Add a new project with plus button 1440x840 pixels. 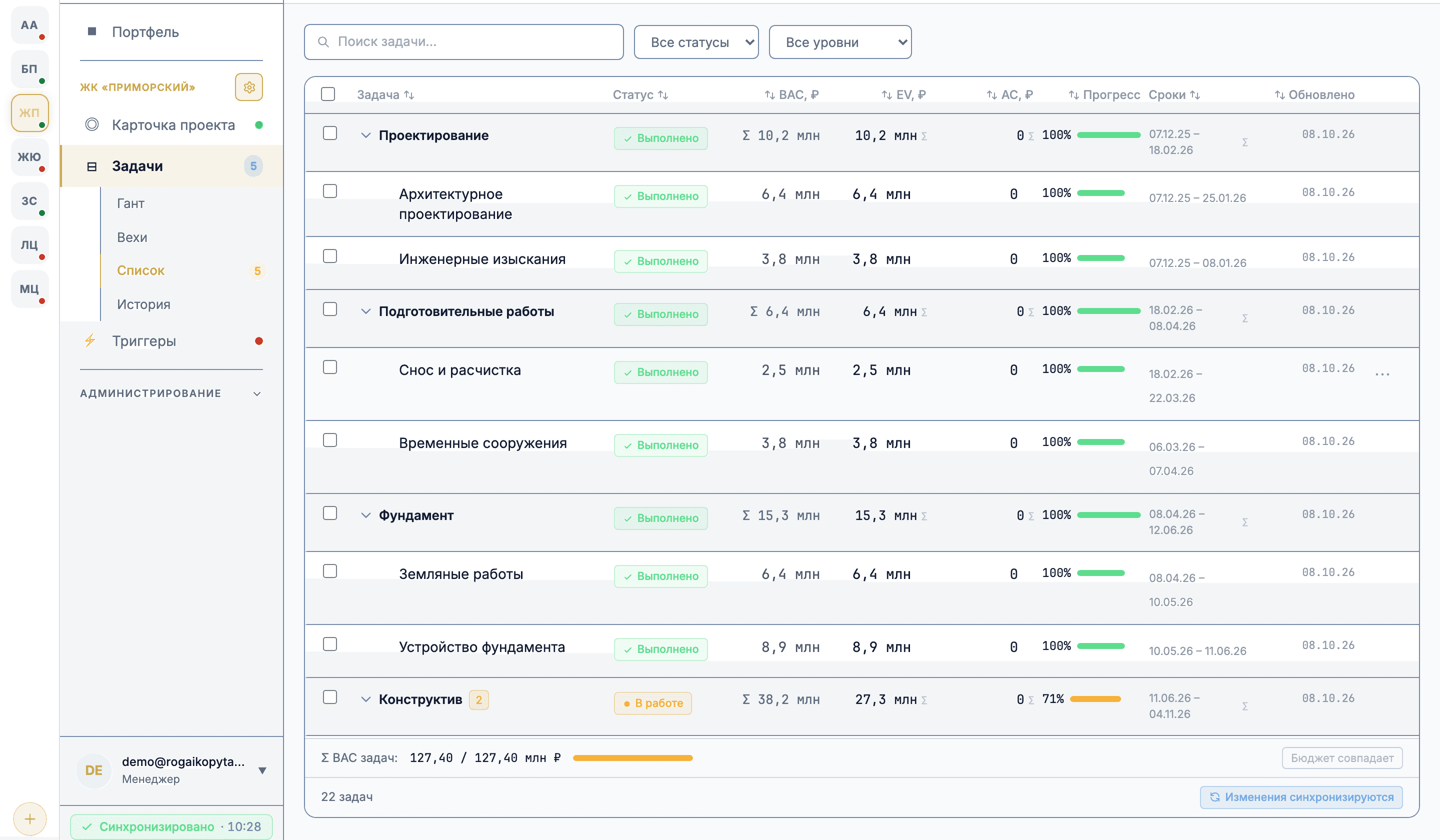29,818
